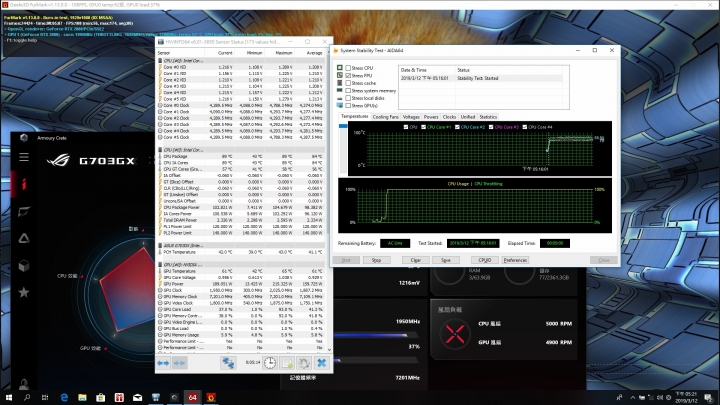Viewport: 720px width, 405px height.
Task: Click HWiNFO Maximum column header
Action: (284, 53)
